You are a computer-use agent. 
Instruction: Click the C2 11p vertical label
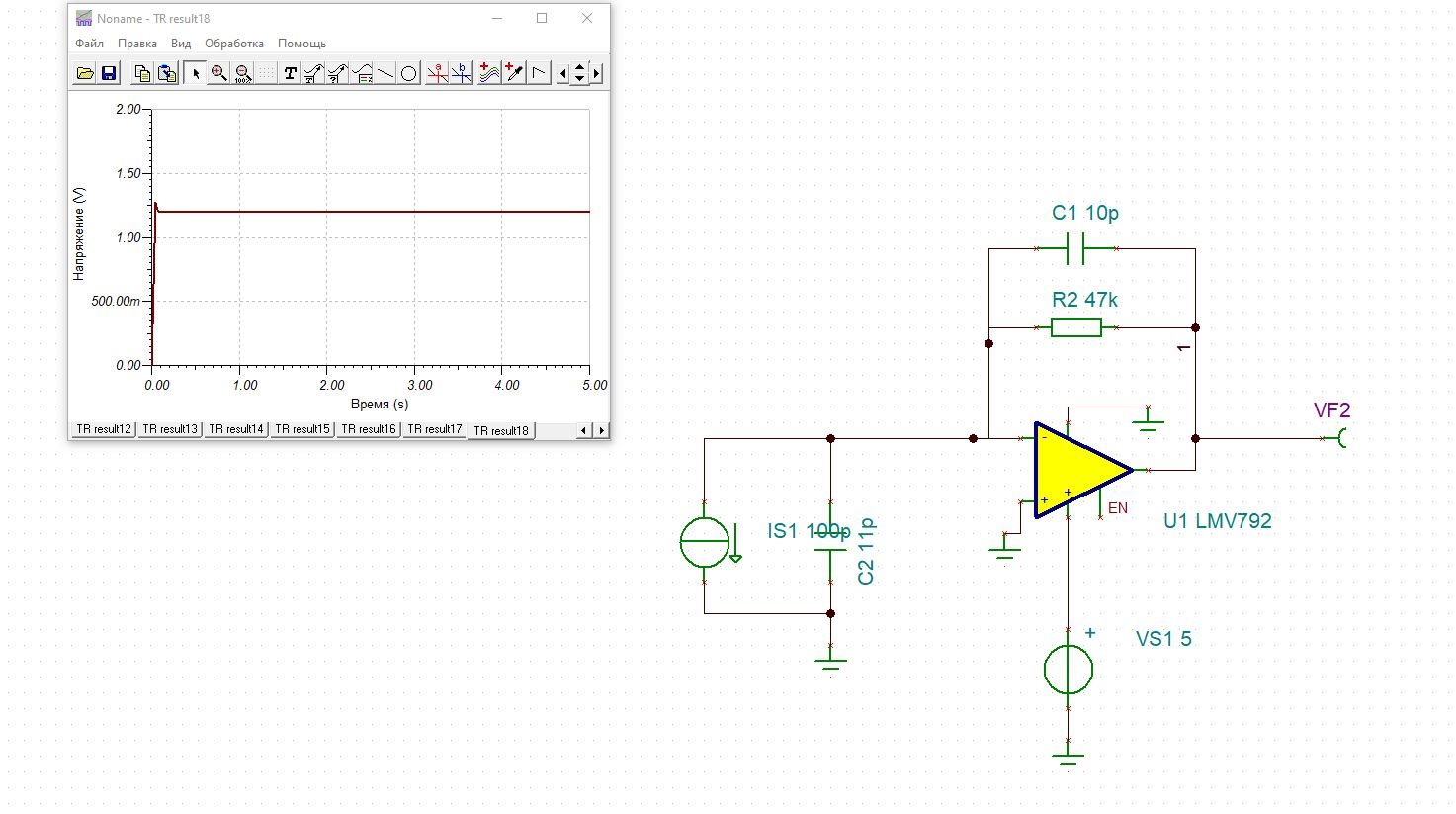pyautogui.click(x=866, y=552)
